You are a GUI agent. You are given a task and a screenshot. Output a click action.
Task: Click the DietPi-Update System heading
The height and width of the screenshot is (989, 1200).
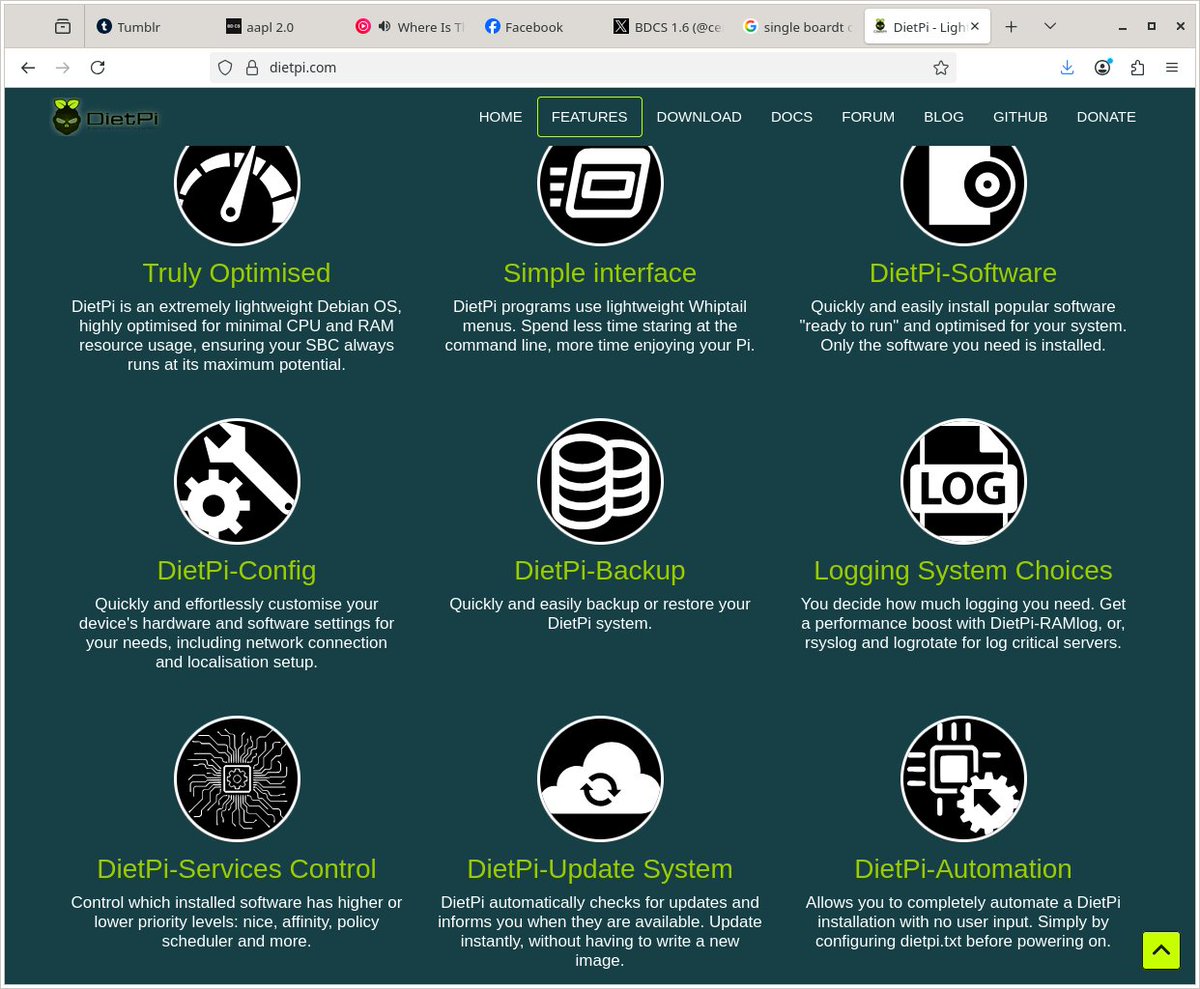pyautogui.click(x=600, y=869)
